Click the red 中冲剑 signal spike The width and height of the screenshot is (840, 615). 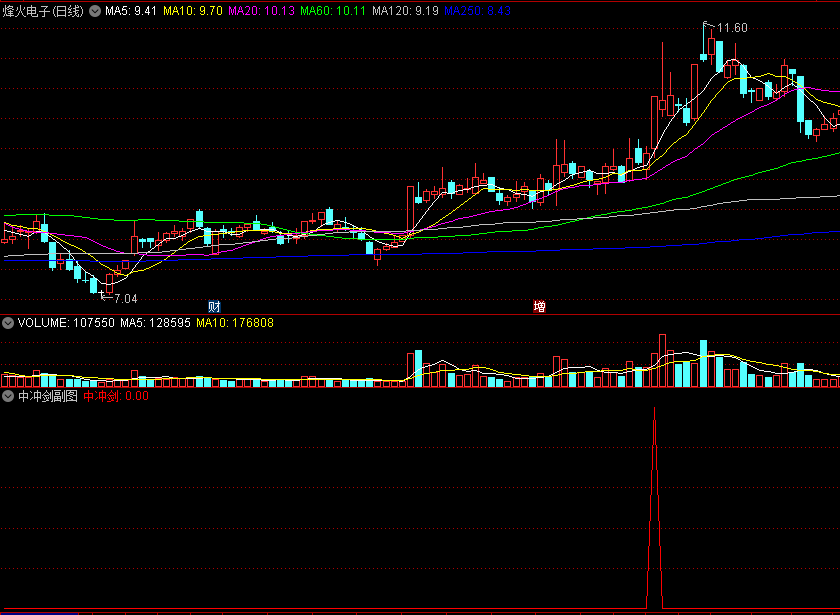654,508
